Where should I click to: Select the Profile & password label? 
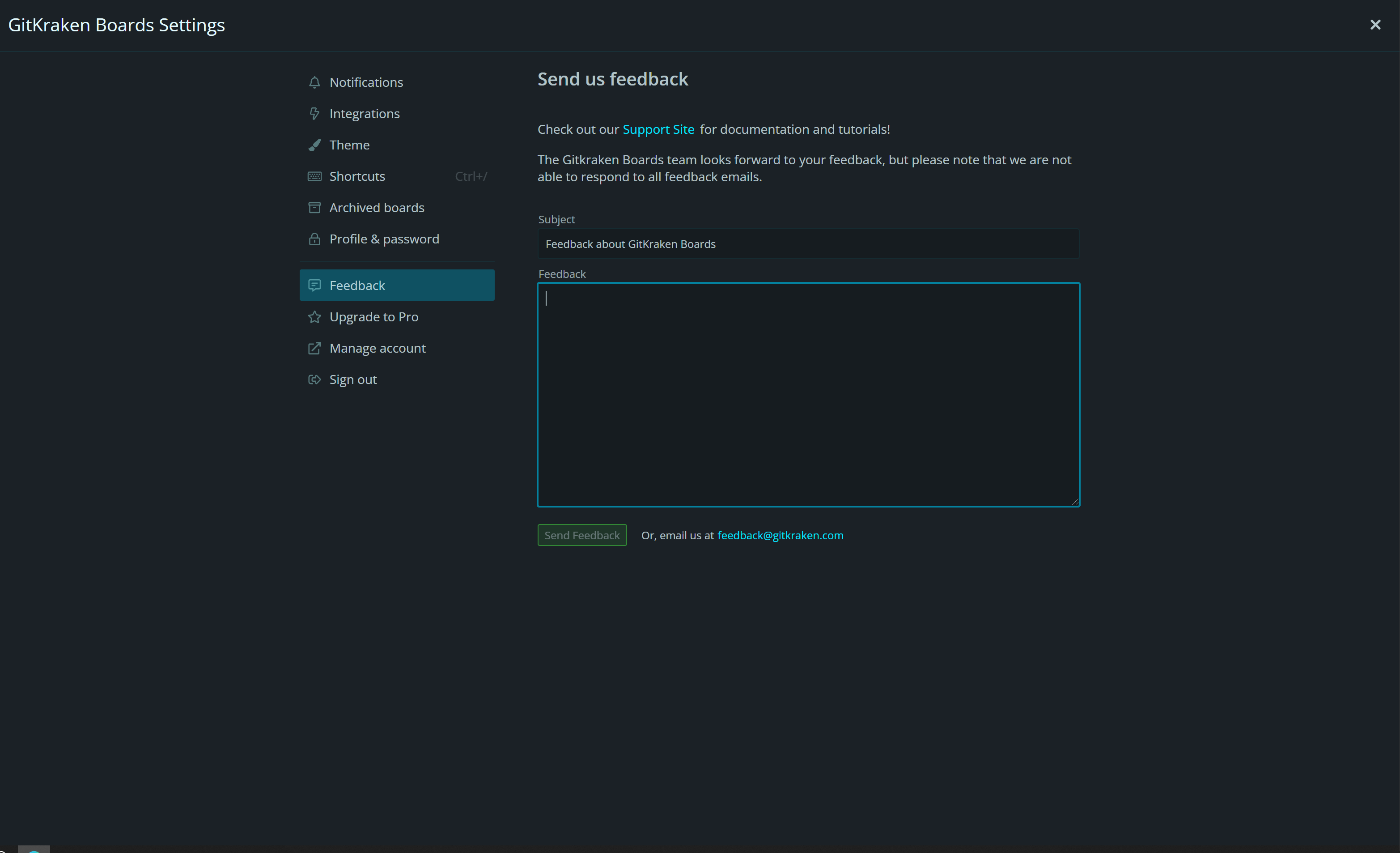coord(384,239)
